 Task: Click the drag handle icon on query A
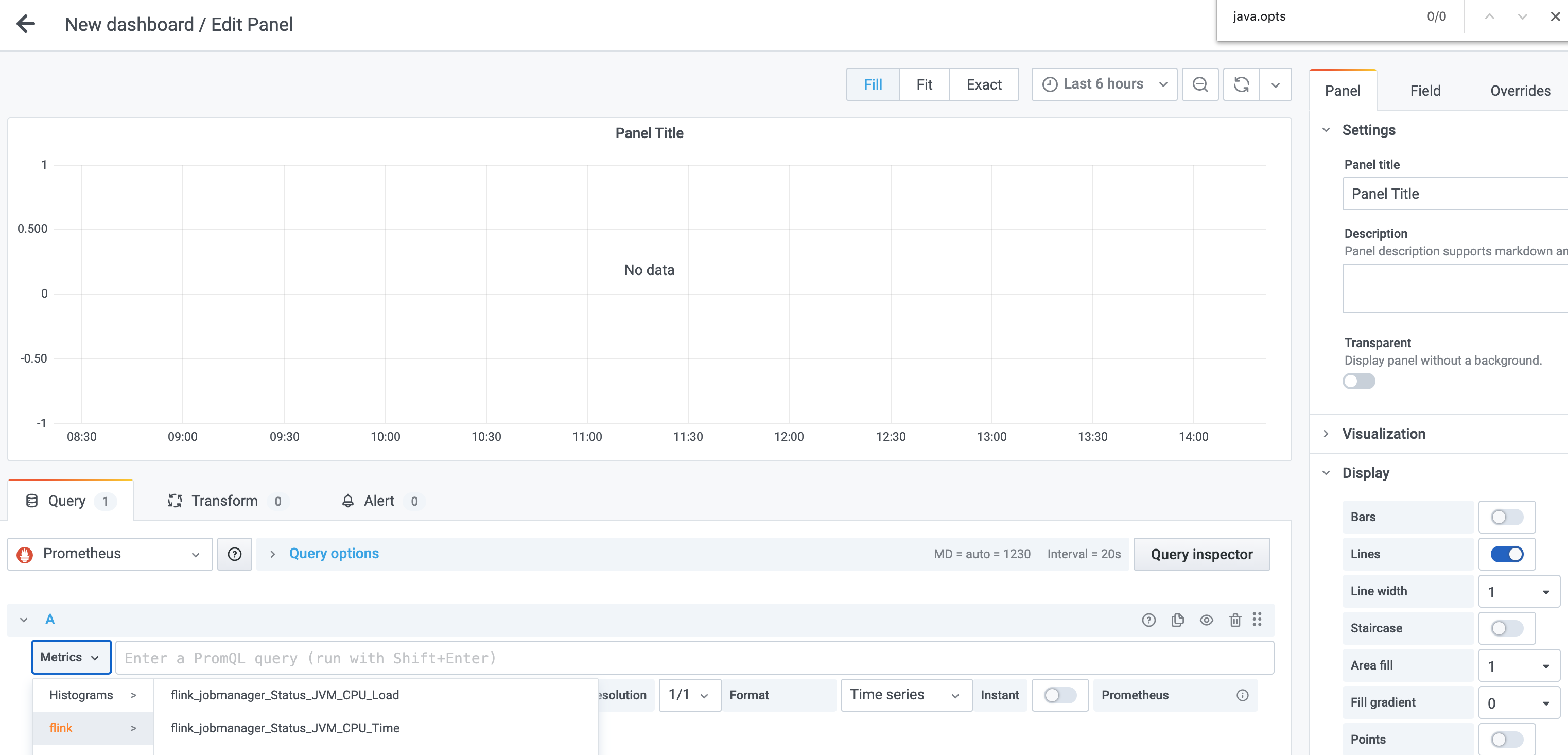click(1257, 620)
